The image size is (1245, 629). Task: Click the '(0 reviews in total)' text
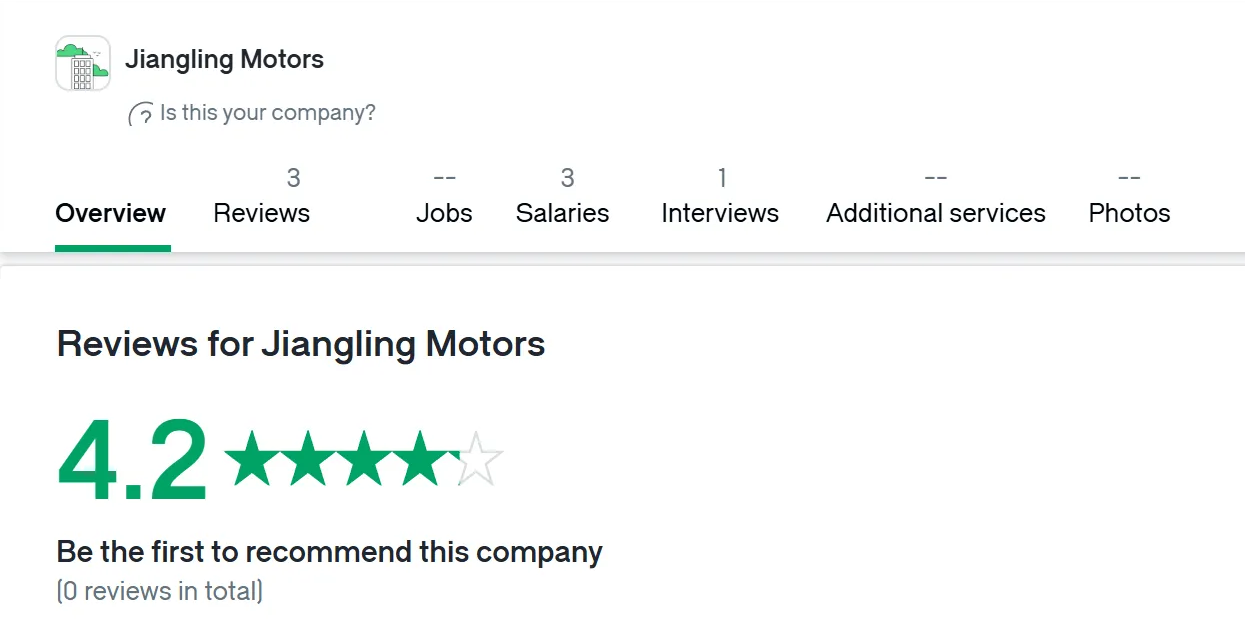[x=160, y=591]
